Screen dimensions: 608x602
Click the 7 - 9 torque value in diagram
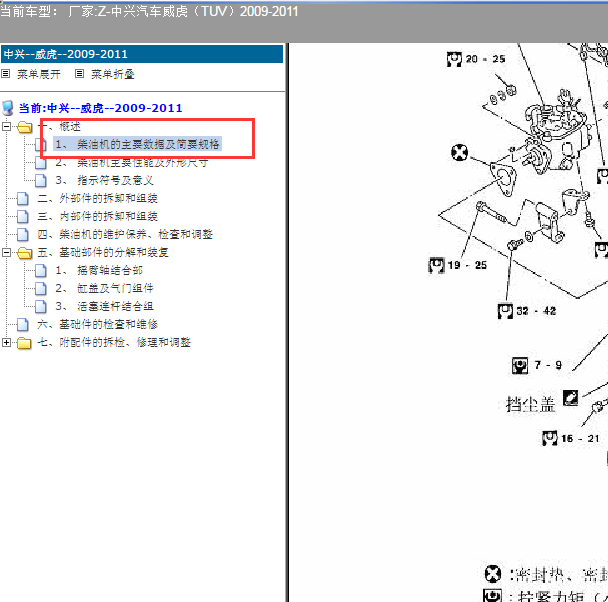click(548, 365)
